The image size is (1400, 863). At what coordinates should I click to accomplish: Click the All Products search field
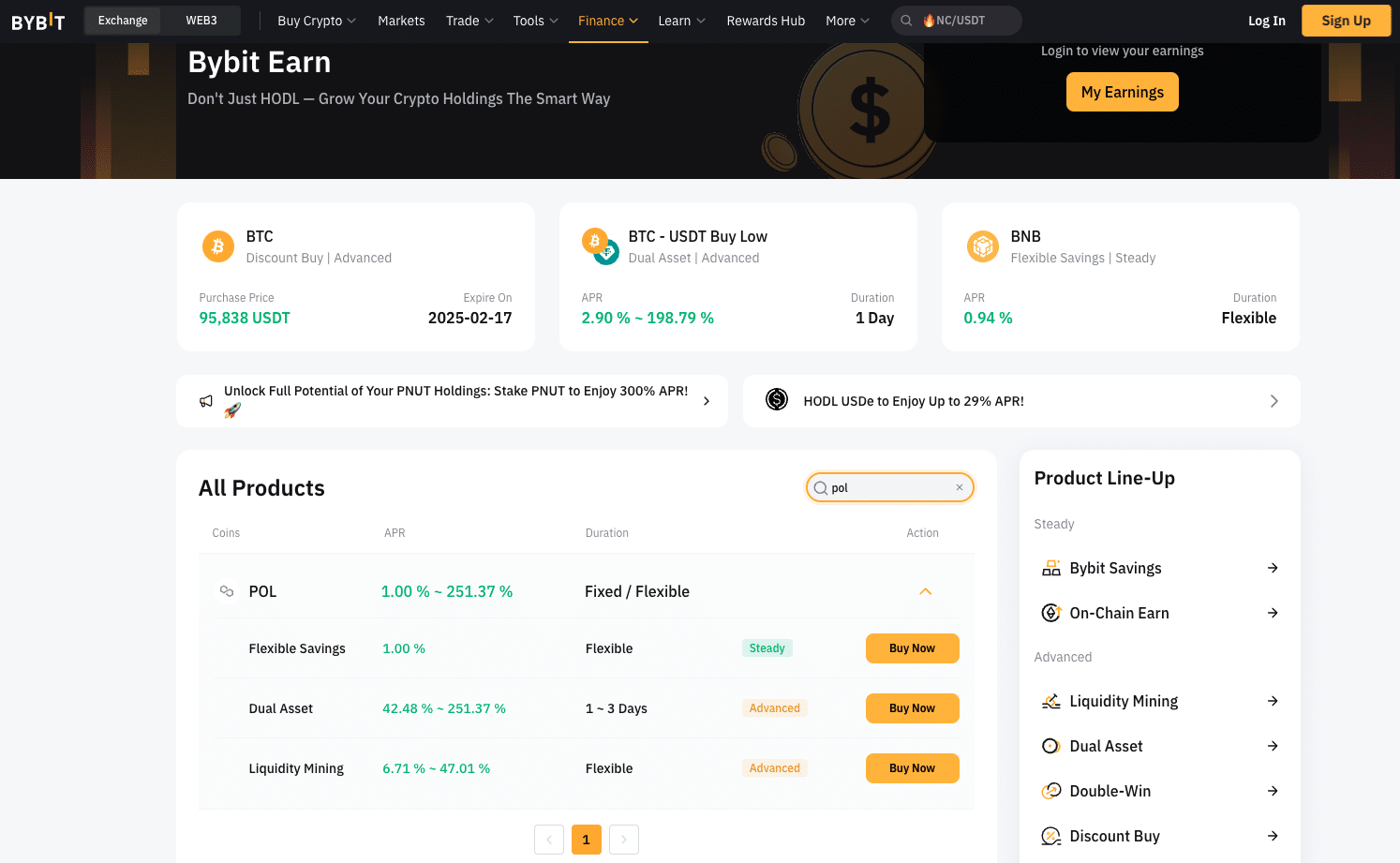tap(890, 487)
